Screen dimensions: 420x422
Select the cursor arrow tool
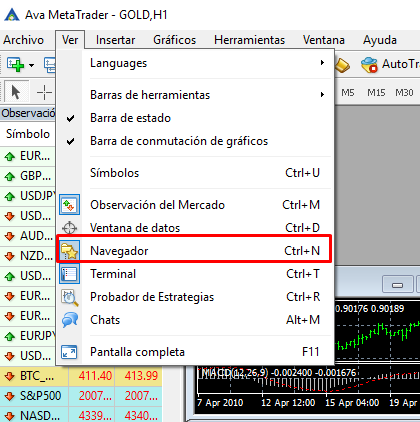click(15, 92)
